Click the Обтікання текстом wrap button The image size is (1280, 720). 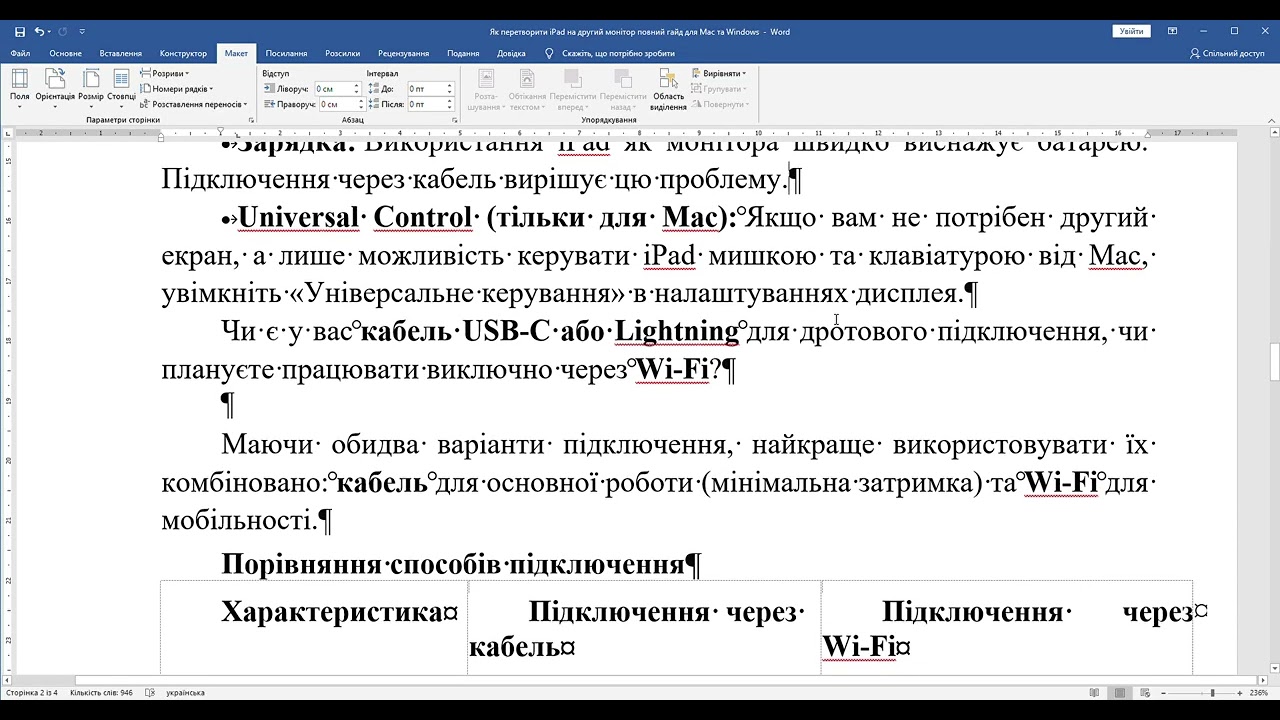527,89
